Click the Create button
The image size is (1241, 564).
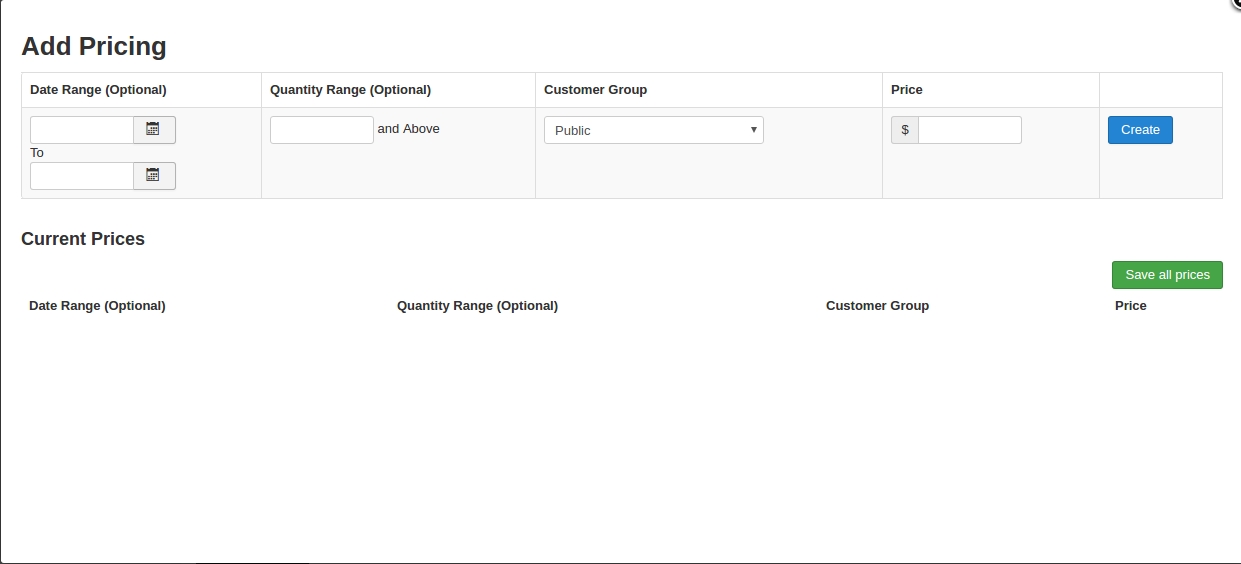[x=1140, y=130]
